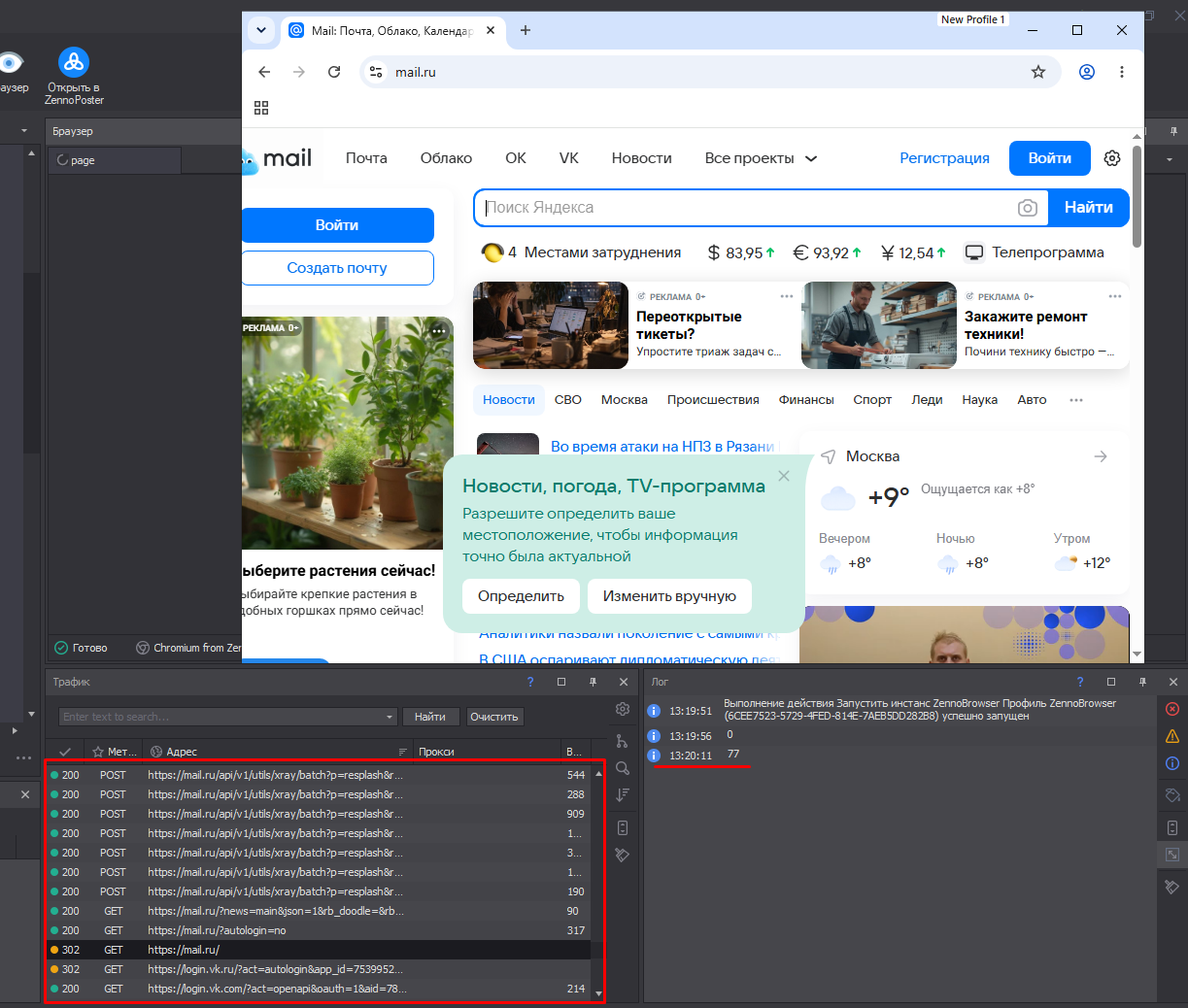The height and width of the screenshot is (1008, 1188).
Task: Click the Traffic panel help question mark
Action: tap(530, 682)
